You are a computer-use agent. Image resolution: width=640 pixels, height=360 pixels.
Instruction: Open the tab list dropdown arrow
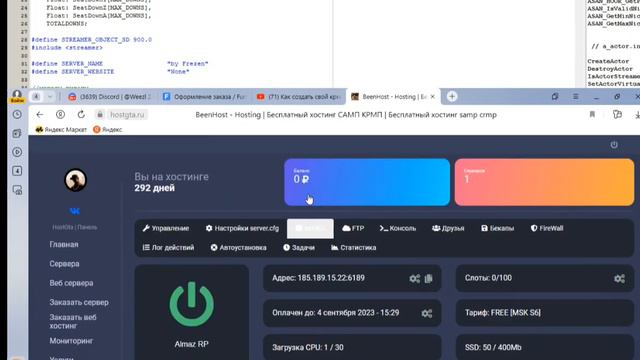(x=50, y=97)
